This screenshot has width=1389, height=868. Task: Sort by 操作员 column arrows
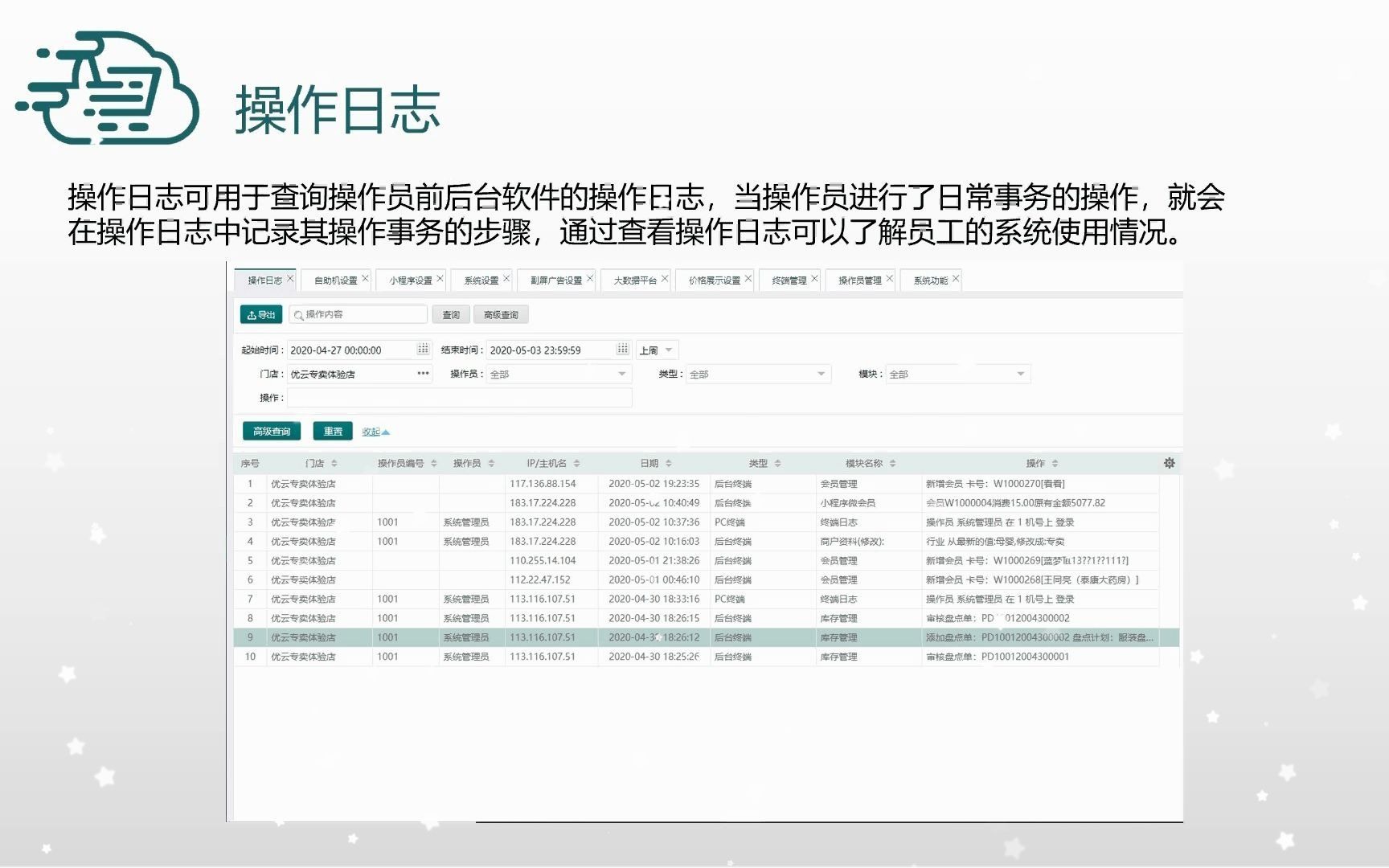pyautogui.click(x=491, y=464)
